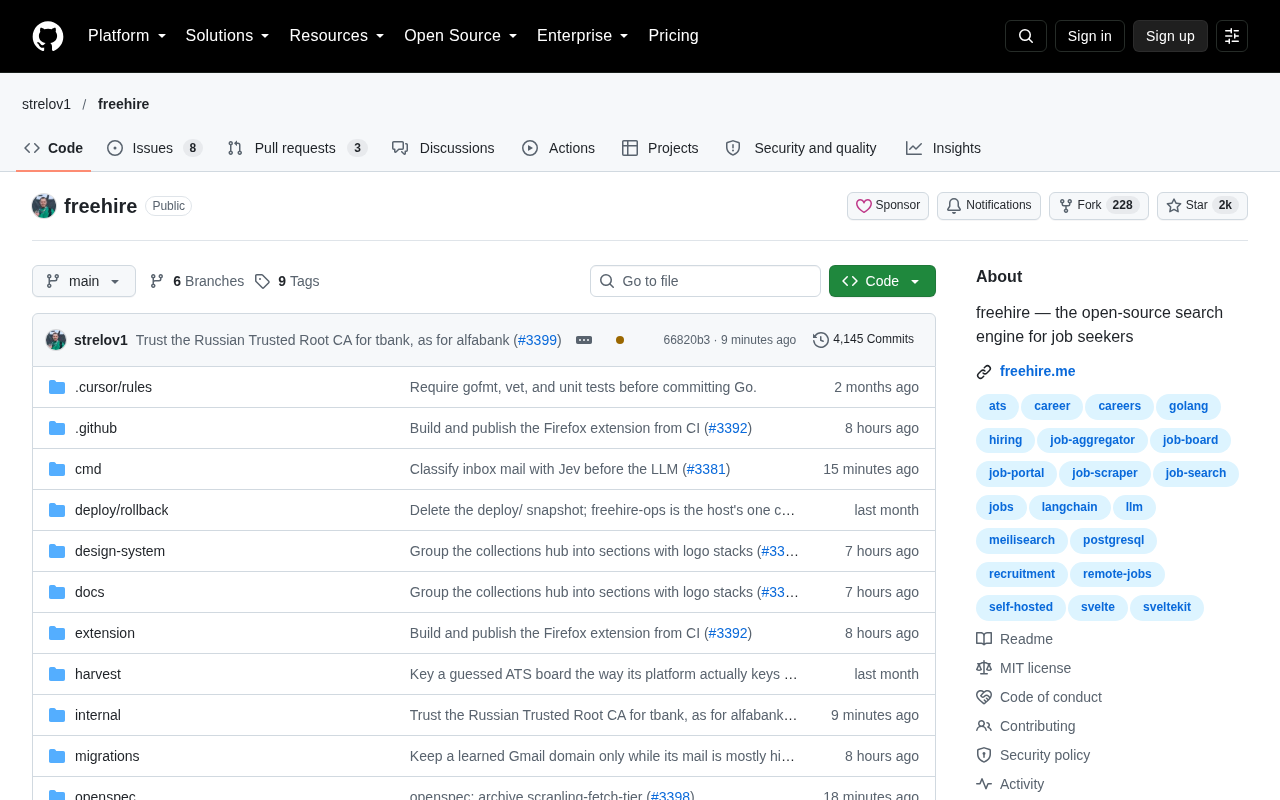Open the GitHub home logo
The height and width of the screenshot is (800, 1280).
click(x=48, y=36)
